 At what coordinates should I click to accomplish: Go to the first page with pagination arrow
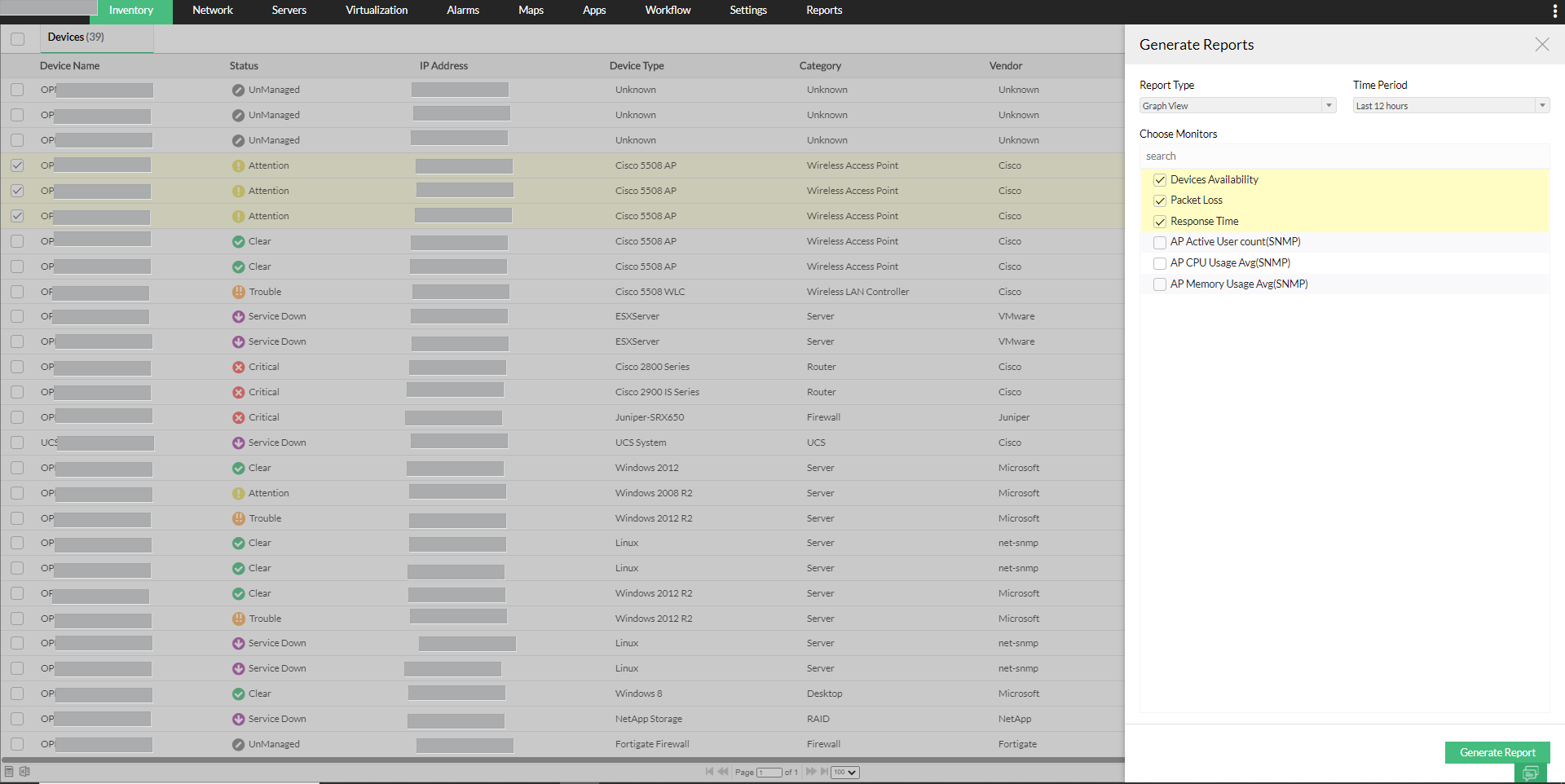click(709, 772)
